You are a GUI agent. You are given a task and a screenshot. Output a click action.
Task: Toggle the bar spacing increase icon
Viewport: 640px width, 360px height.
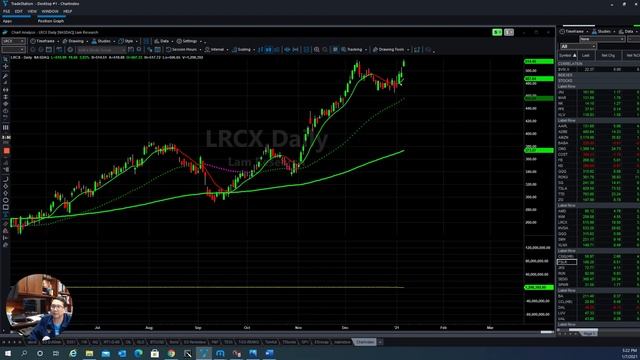[x=287, y=50]
